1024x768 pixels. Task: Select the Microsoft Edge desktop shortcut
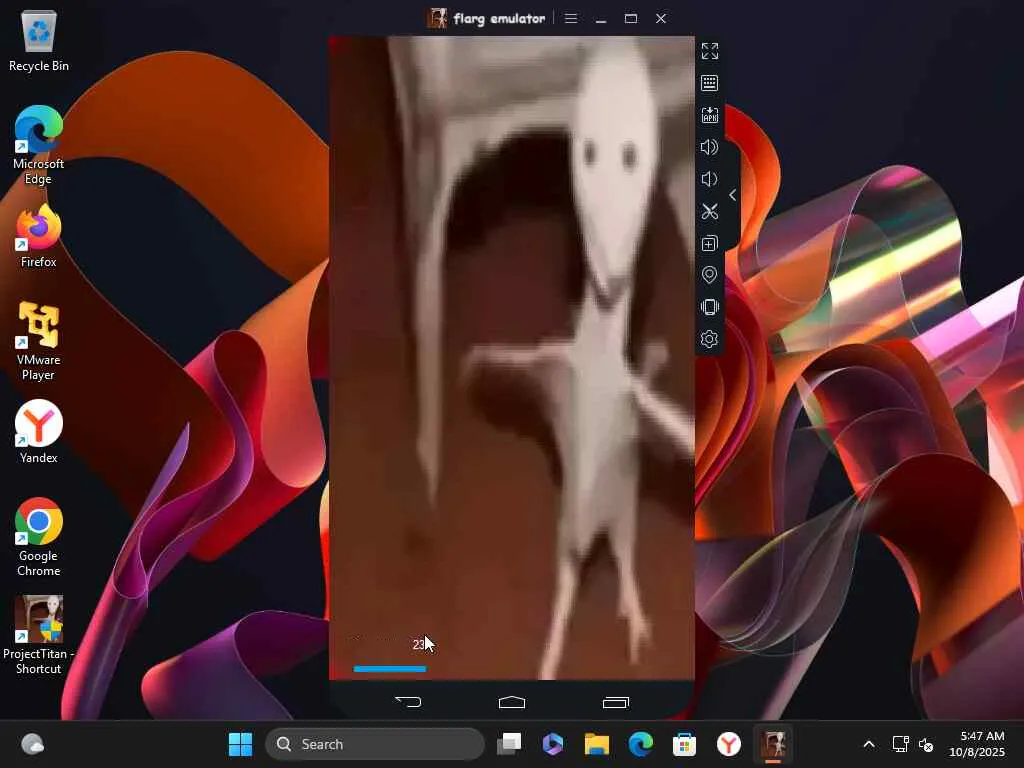(x=39, y=145)
